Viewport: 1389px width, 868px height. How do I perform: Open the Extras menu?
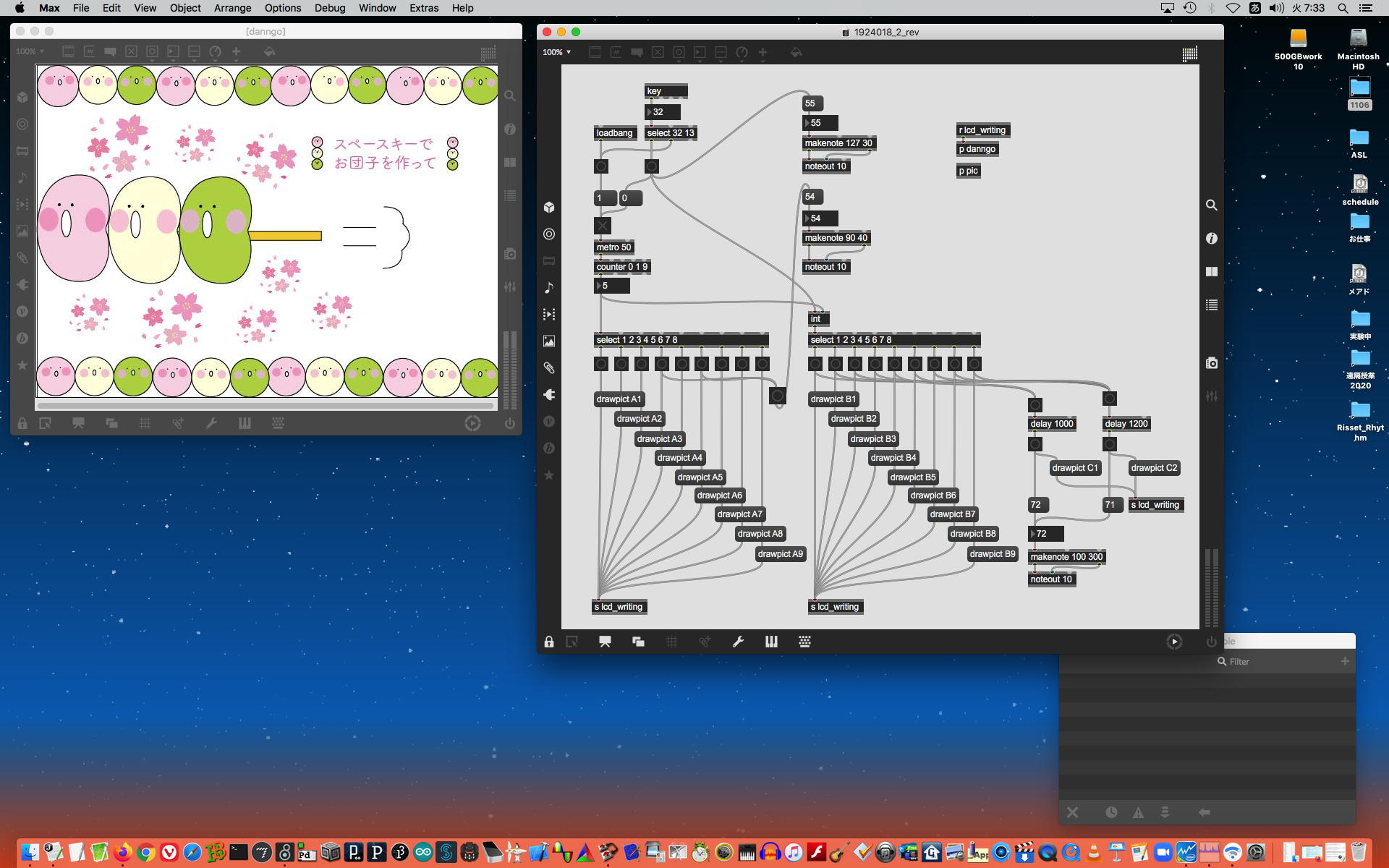(x=423, y=8)
